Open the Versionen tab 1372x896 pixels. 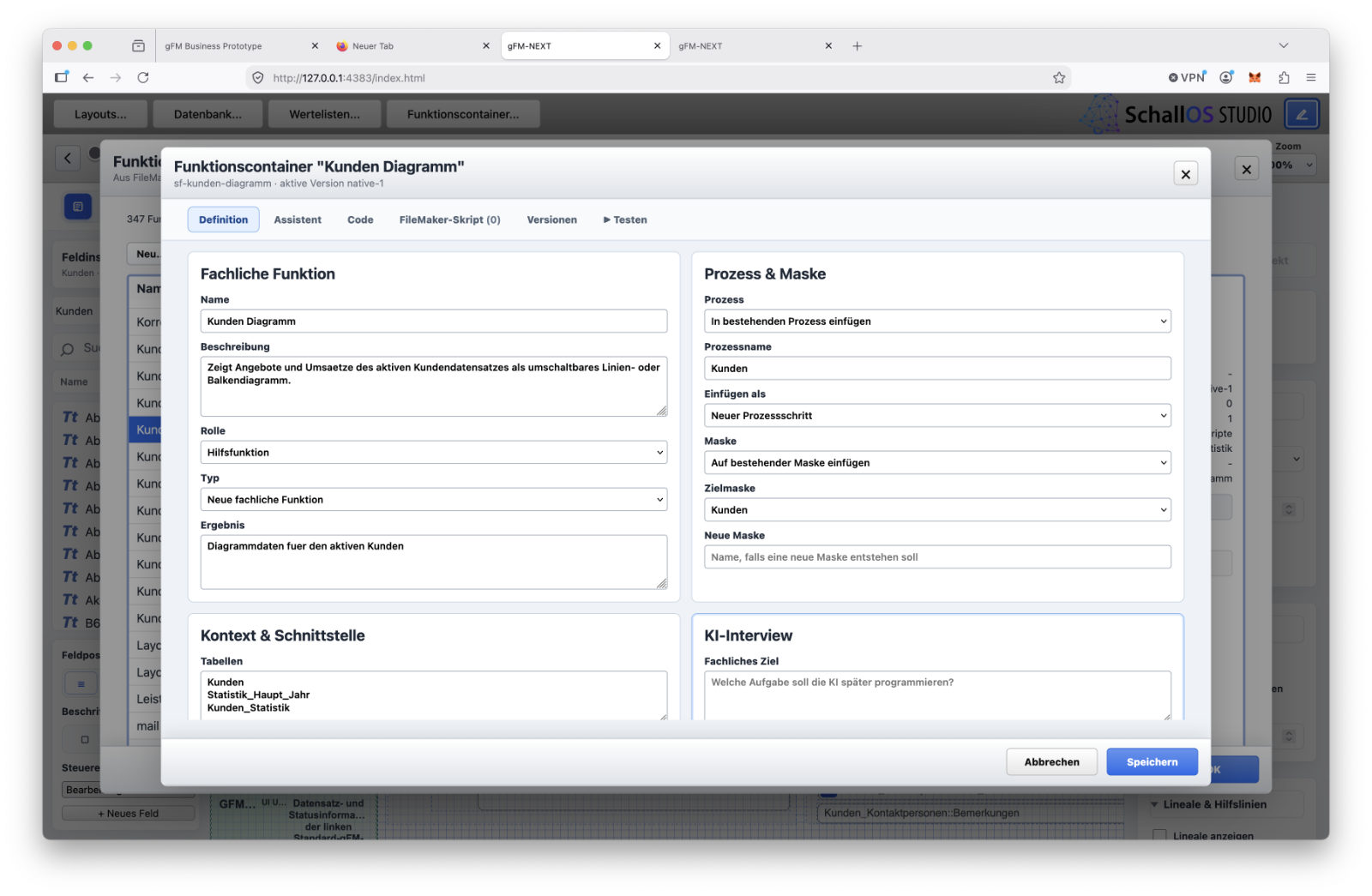[551, 219]
